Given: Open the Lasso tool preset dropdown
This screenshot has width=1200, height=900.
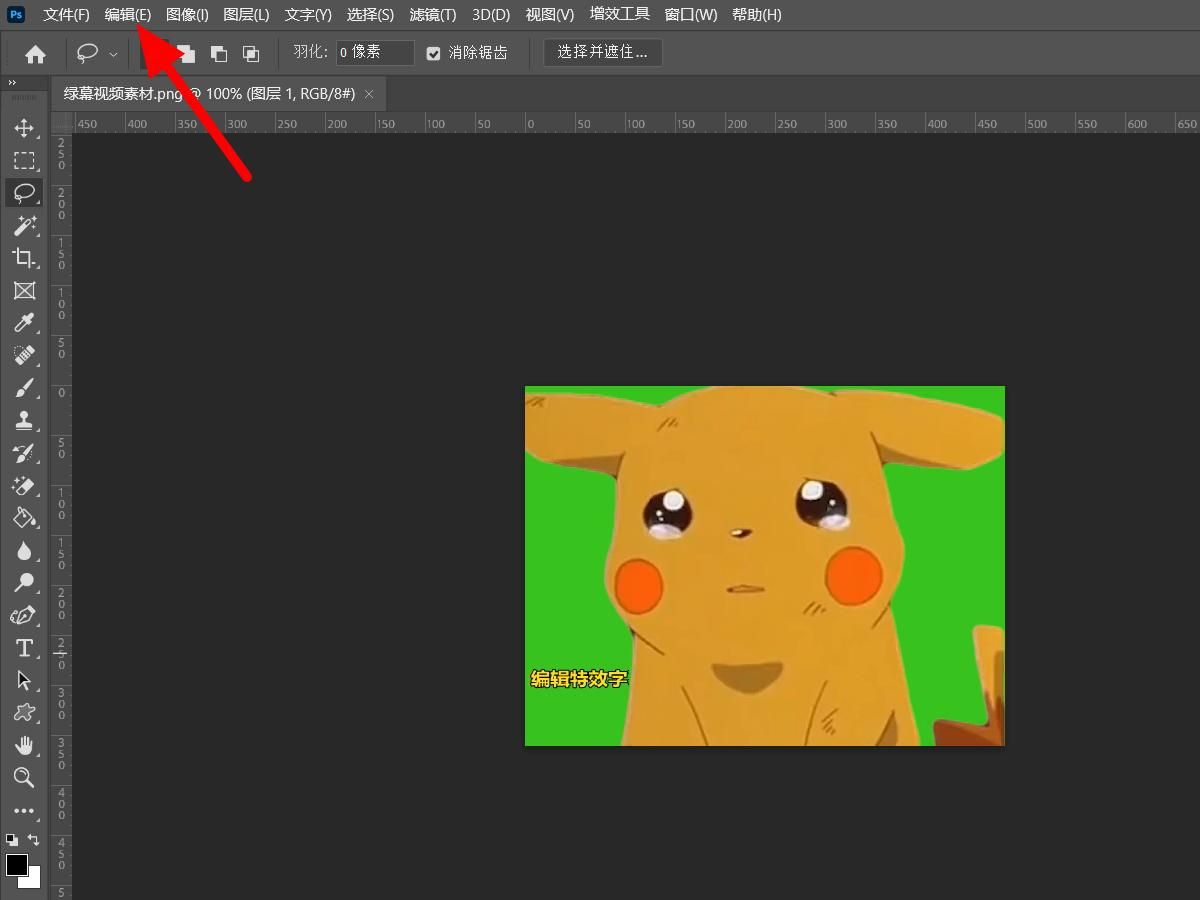Looking at the screenshot, I should 113,53.
